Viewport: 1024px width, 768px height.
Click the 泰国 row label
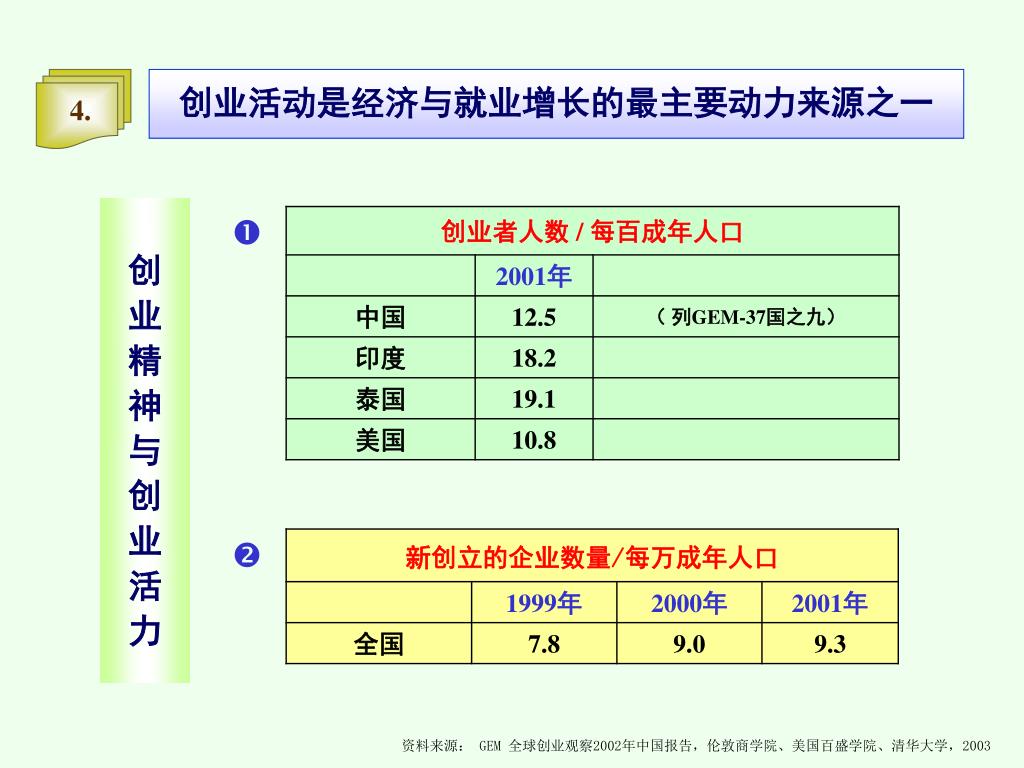(380, 399)
